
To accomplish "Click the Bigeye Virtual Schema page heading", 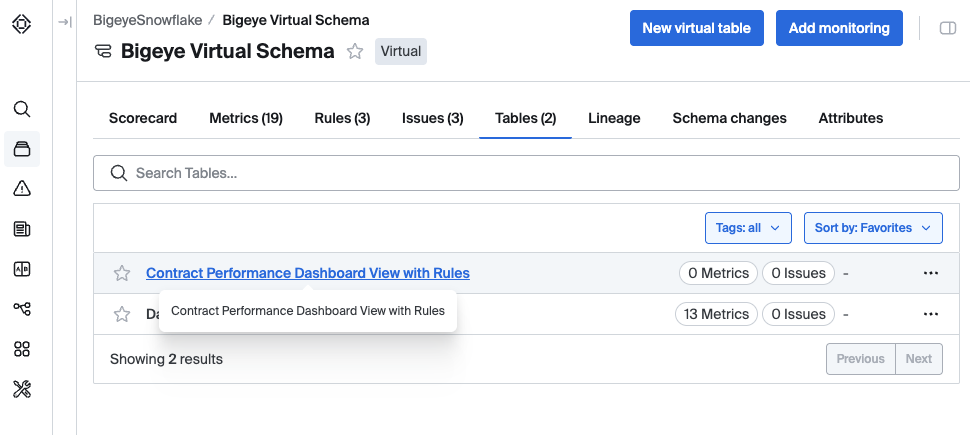I will tap(228, 51).
